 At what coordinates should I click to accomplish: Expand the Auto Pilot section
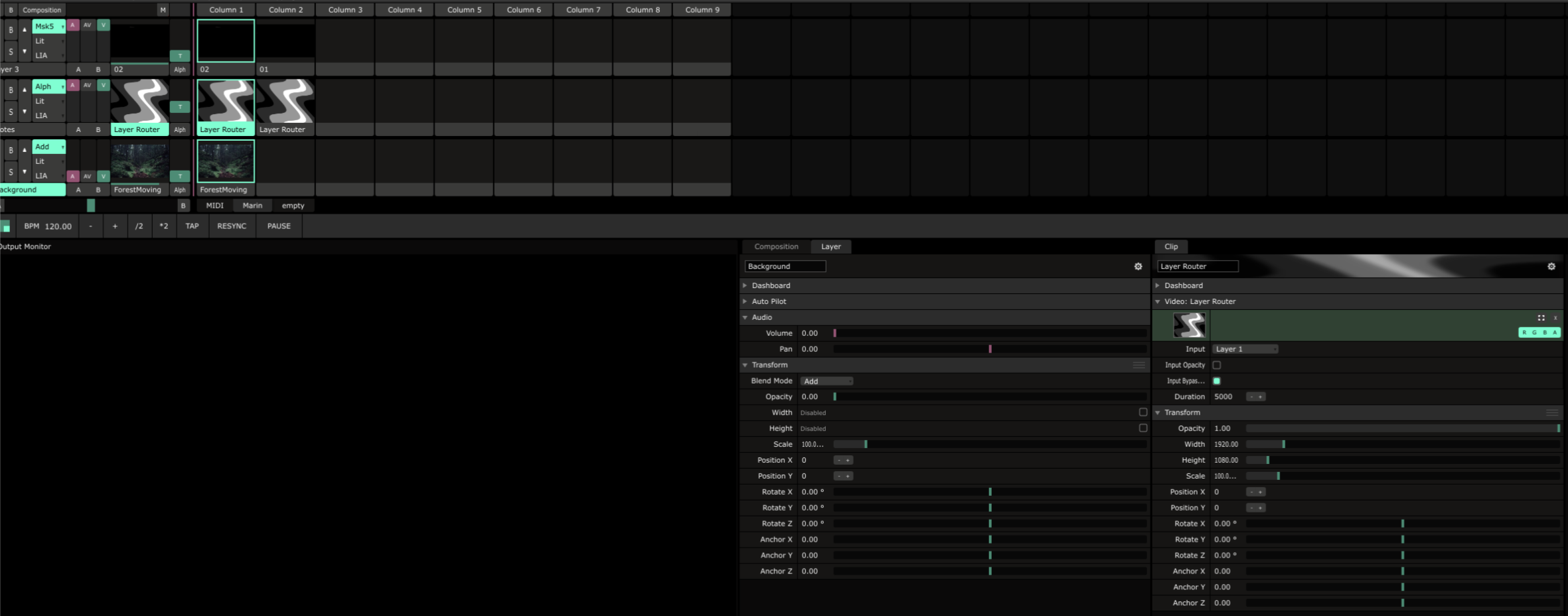(x=769, y=301)
